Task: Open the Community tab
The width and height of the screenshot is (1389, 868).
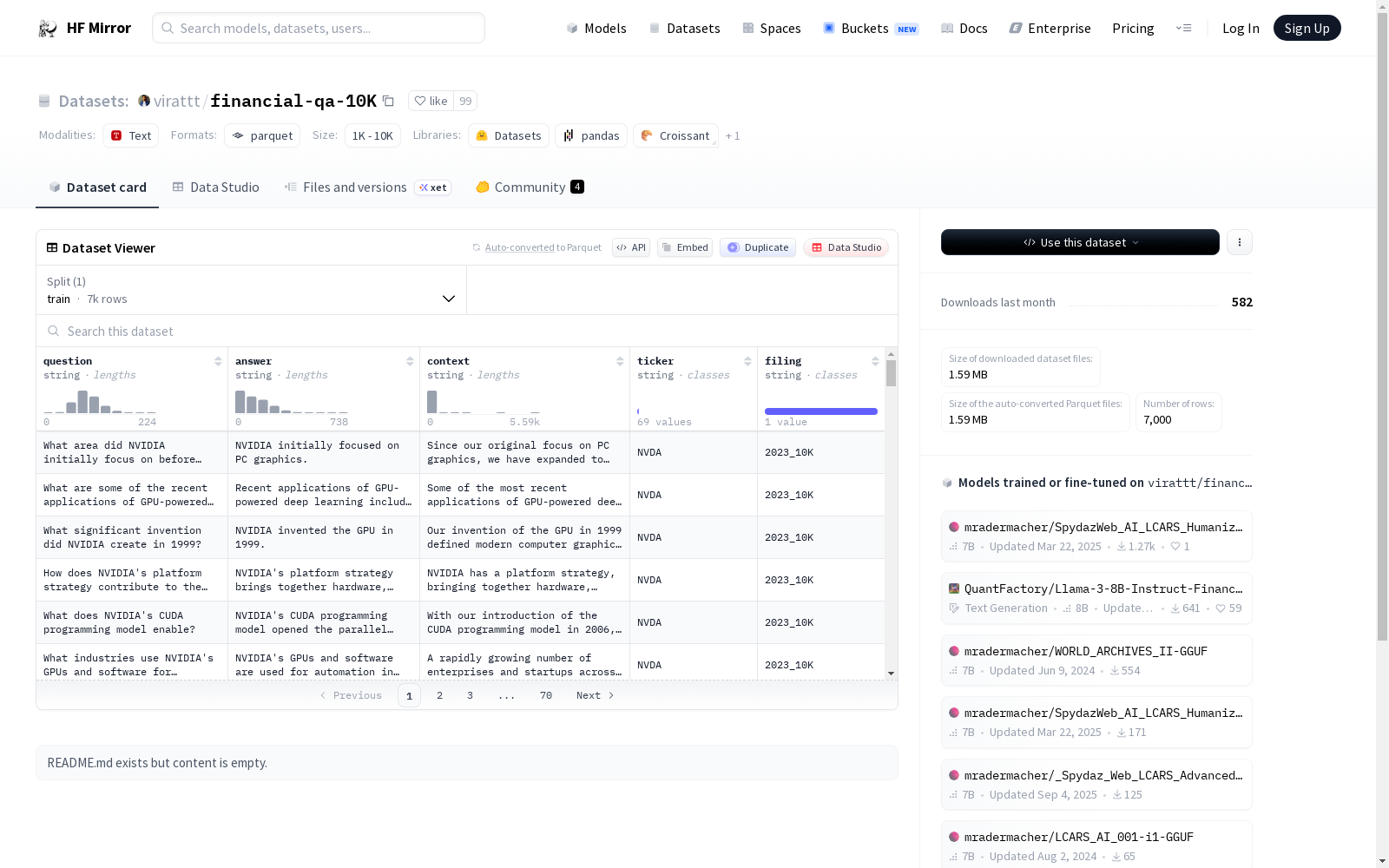Action: 530,187
